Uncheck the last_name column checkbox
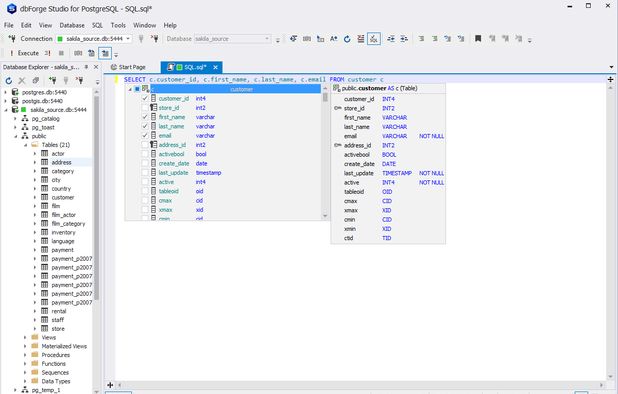This screenshot has width=618, height=394. [145, 126]
